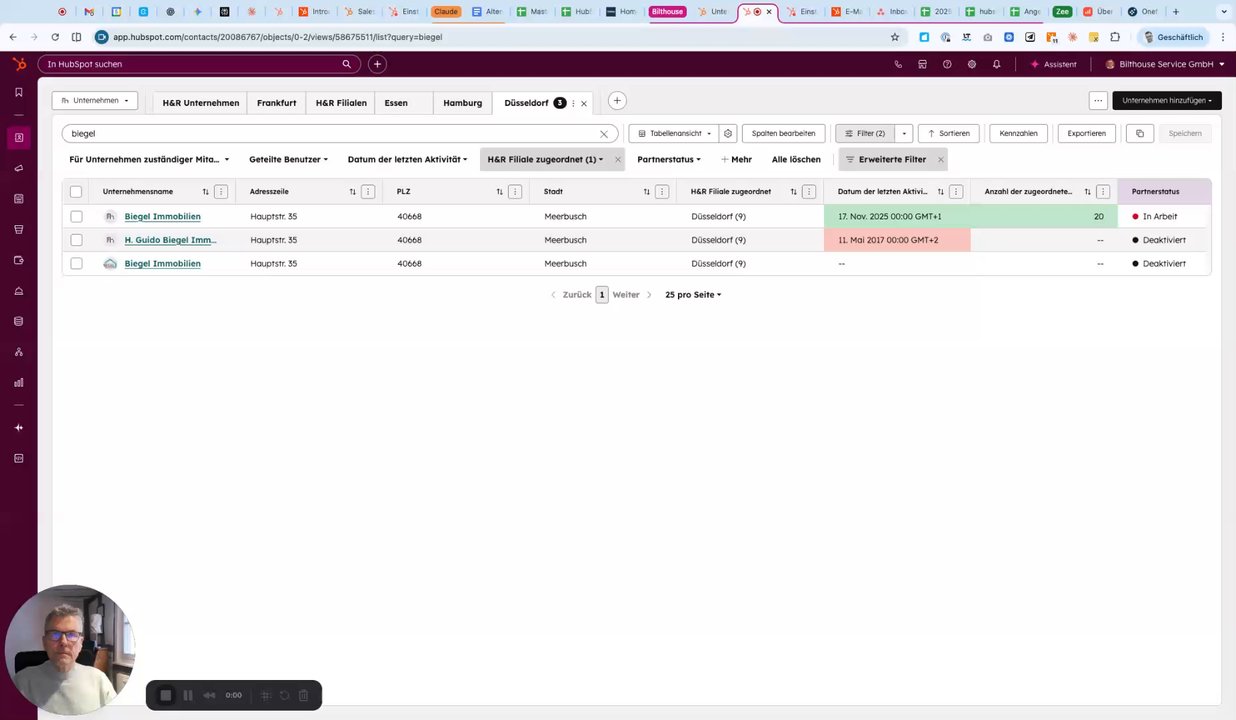
Task: Switch to the Essen view tab
Action: point(396,103)
